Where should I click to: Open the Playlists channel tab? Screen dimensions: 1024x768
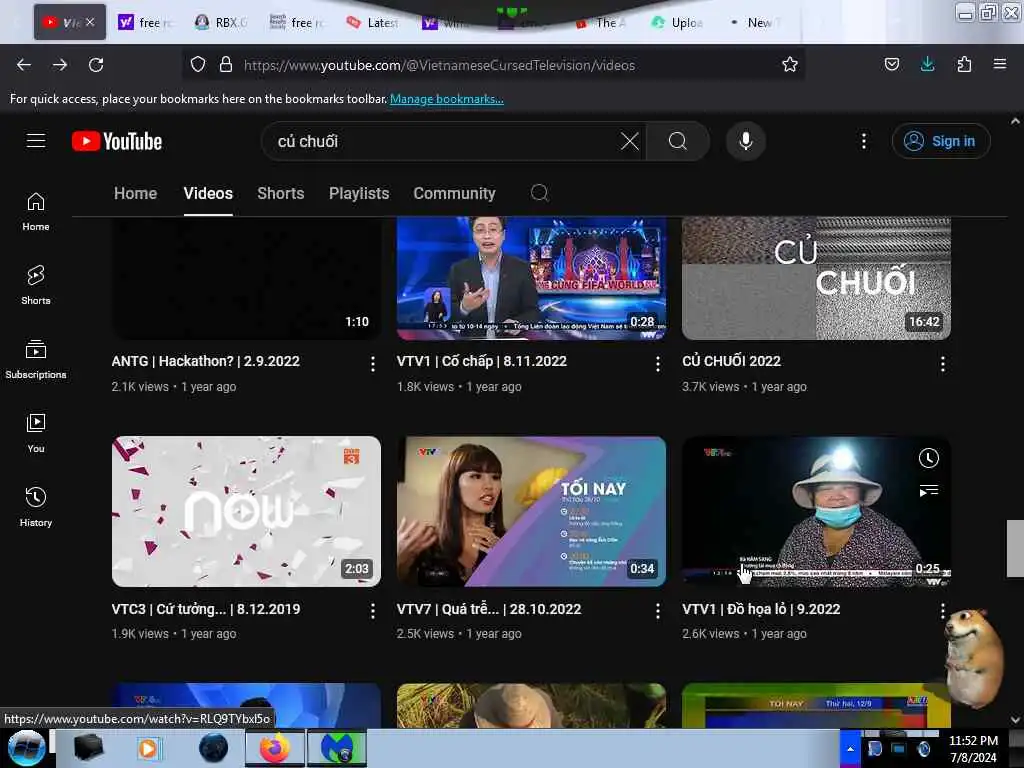(x=359, y=193)
